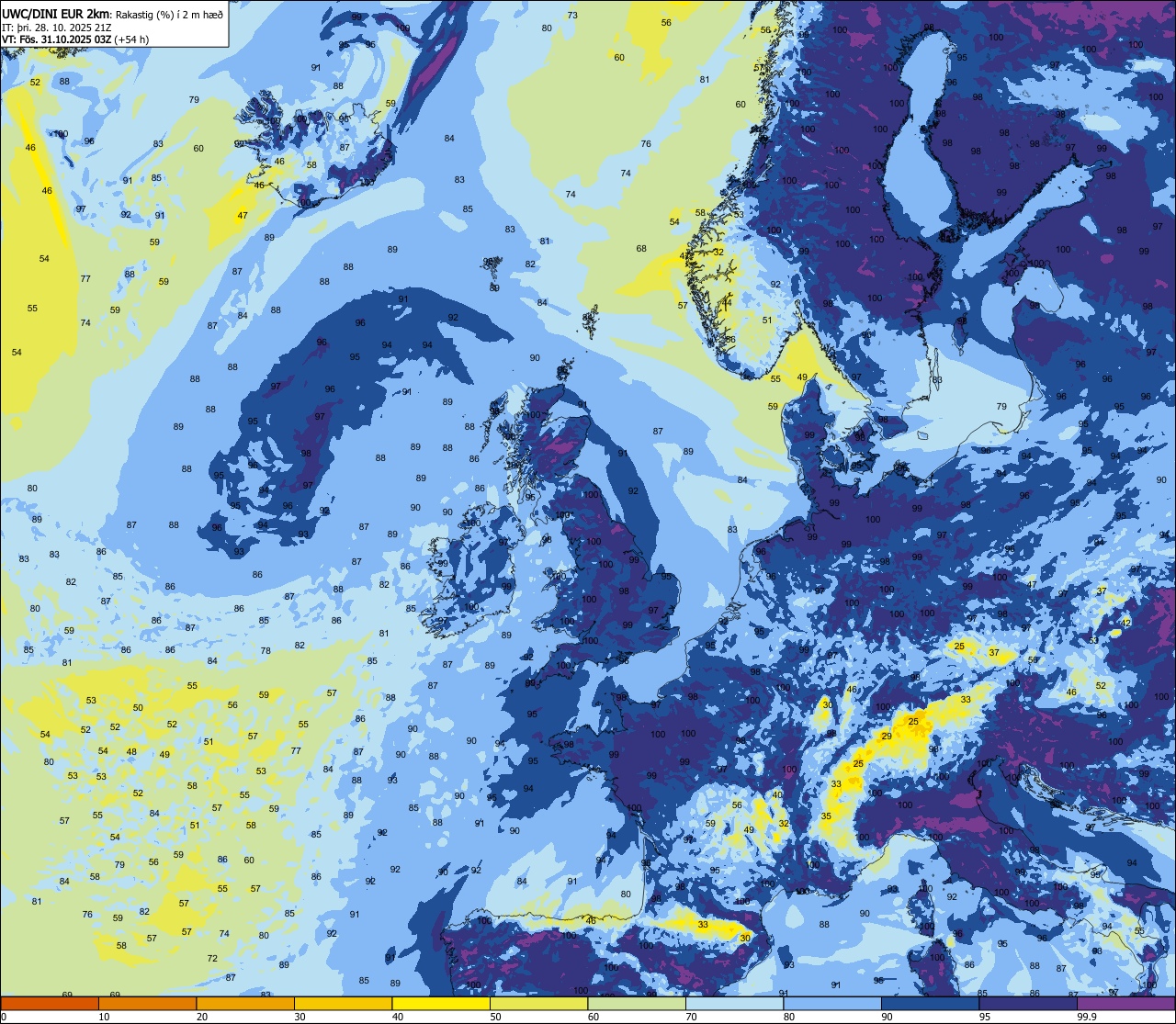The height and width of the screenshot is (1024, 1176).
Task: Click the 60–70% pale green legend swatch
Action: click(637, 1003)
